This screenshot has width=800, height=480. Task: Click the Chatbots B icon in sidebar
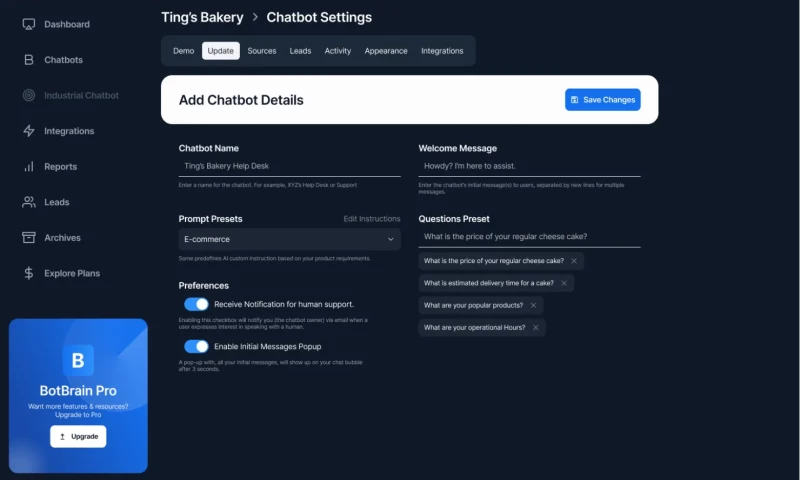coord(29,60)
